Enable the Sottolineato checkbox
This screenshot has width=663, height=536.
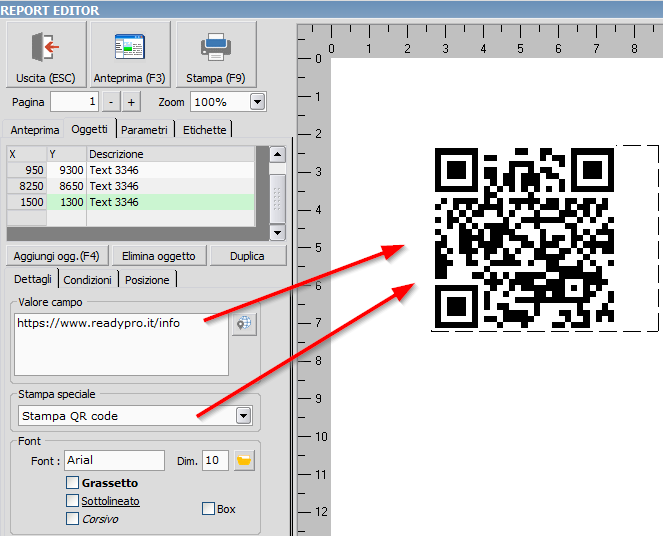(x=73, y=501)
